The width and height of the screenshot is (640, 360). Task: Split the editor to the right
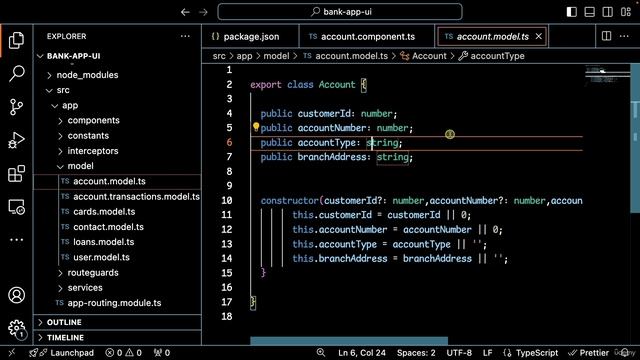tap(607, 36)
